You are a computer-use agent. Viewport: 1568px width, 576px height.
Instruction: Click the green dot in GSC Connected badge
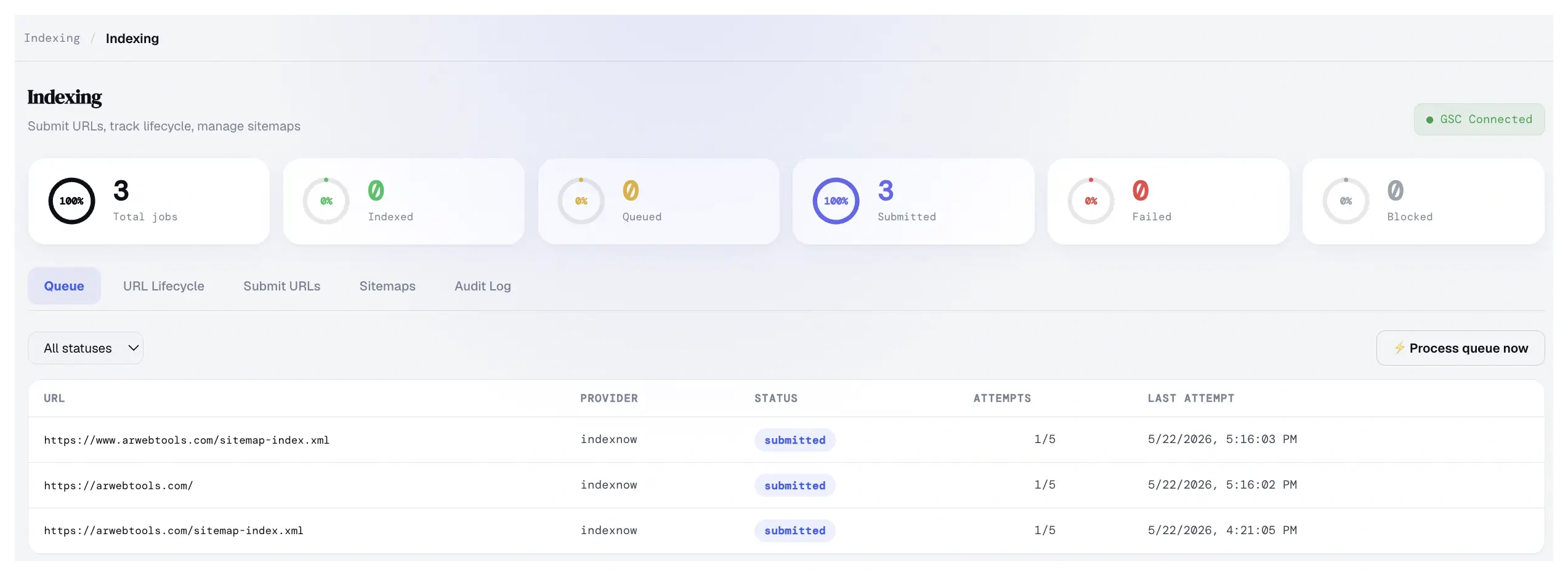coord(1429,120)
